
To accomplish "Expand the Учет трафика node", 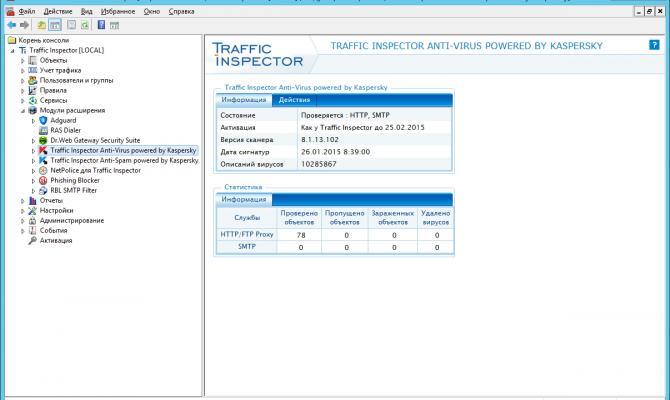I will click(x=23, y=71).
